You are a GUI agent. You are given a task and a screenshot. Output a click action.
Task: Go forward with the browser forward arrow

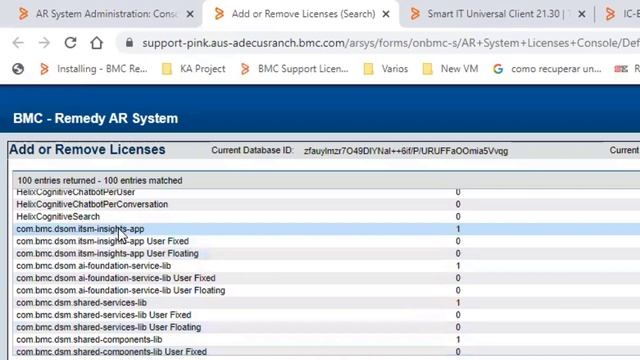click(x=44, y=43)
